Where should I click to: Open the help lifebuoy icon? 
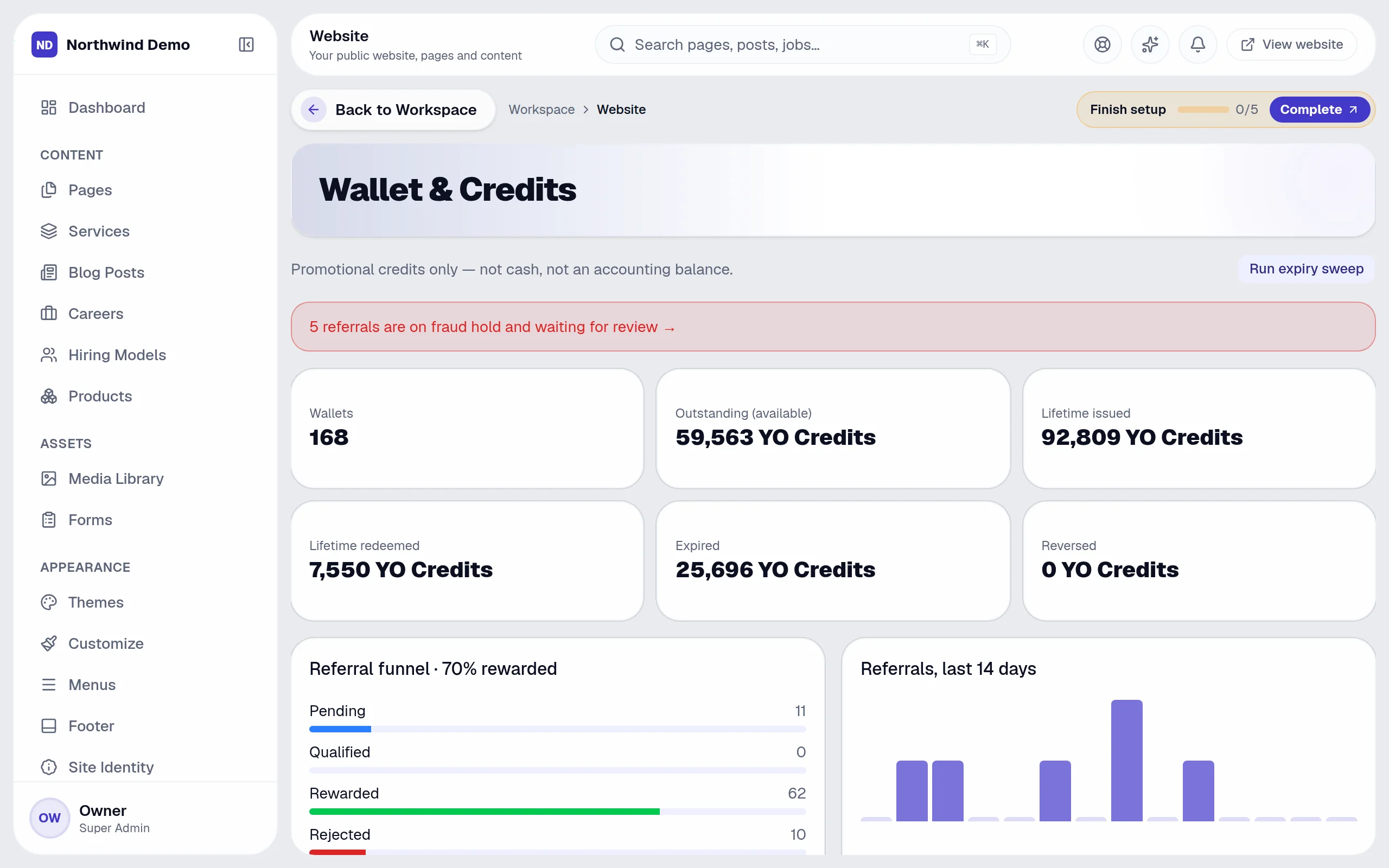(x=1102, y=44)
